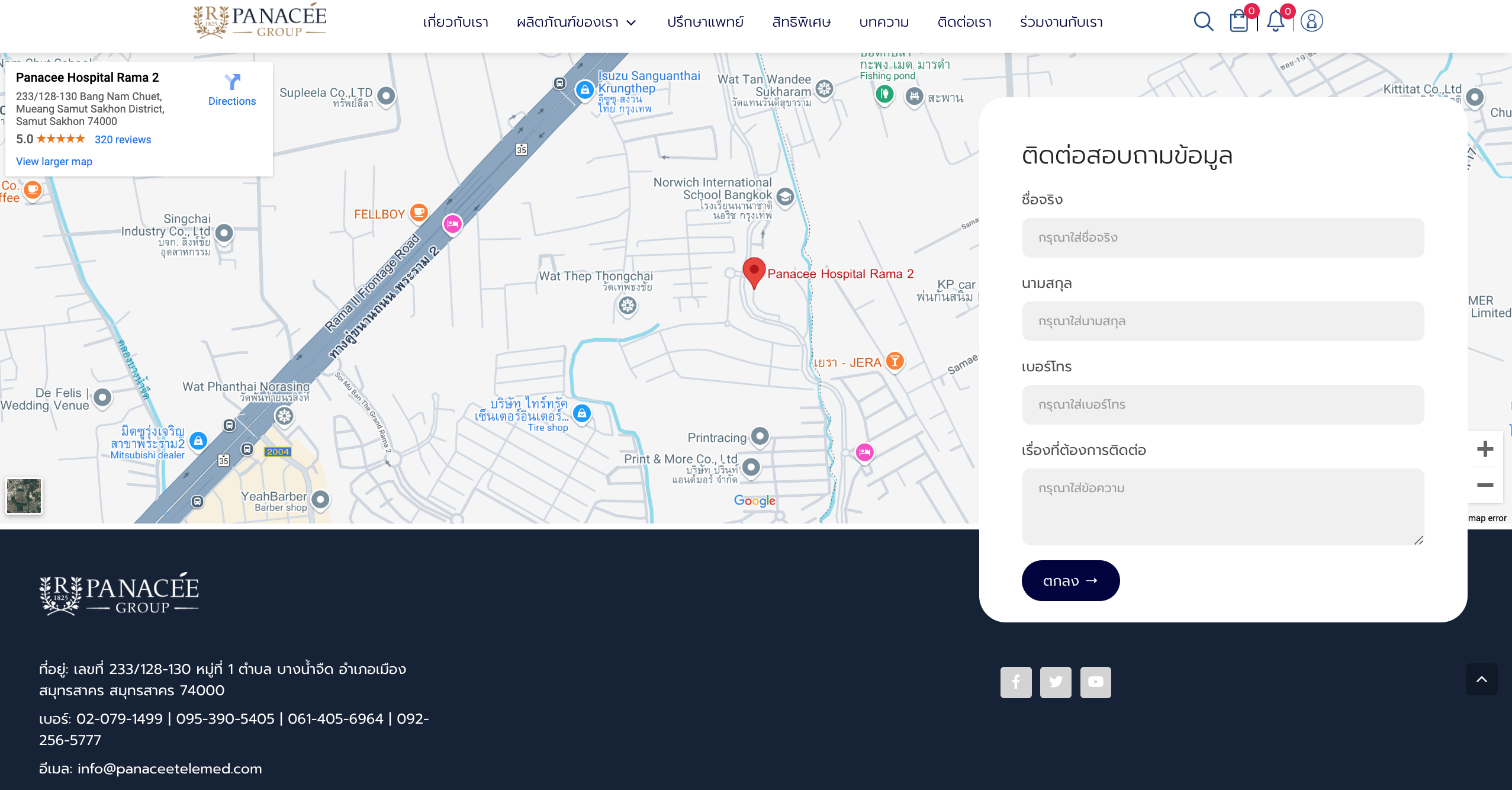Image resolution: width=1512 pixels, height=790 pixels.
Task: Open the notifications bell icon
Action: [1275, 21]
